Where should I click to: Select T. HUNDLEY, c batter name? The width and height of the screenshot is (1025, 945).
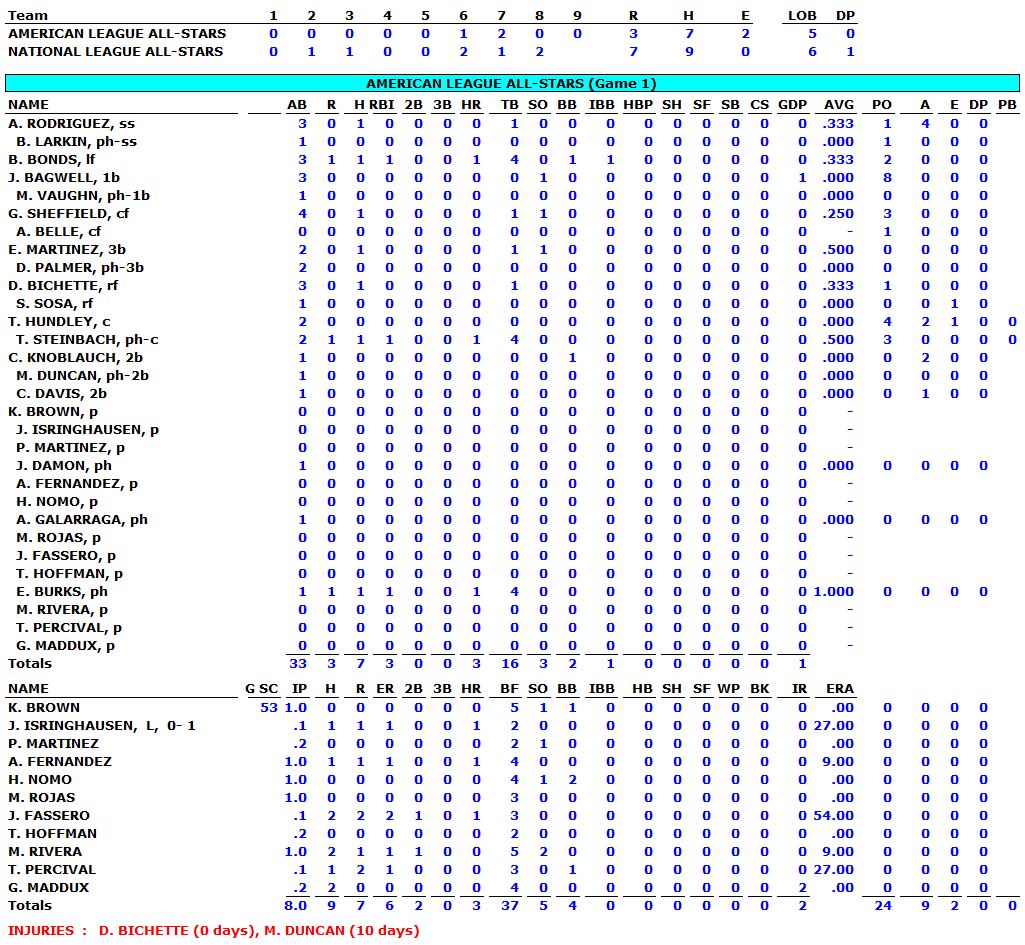click(x=59, y=322)
